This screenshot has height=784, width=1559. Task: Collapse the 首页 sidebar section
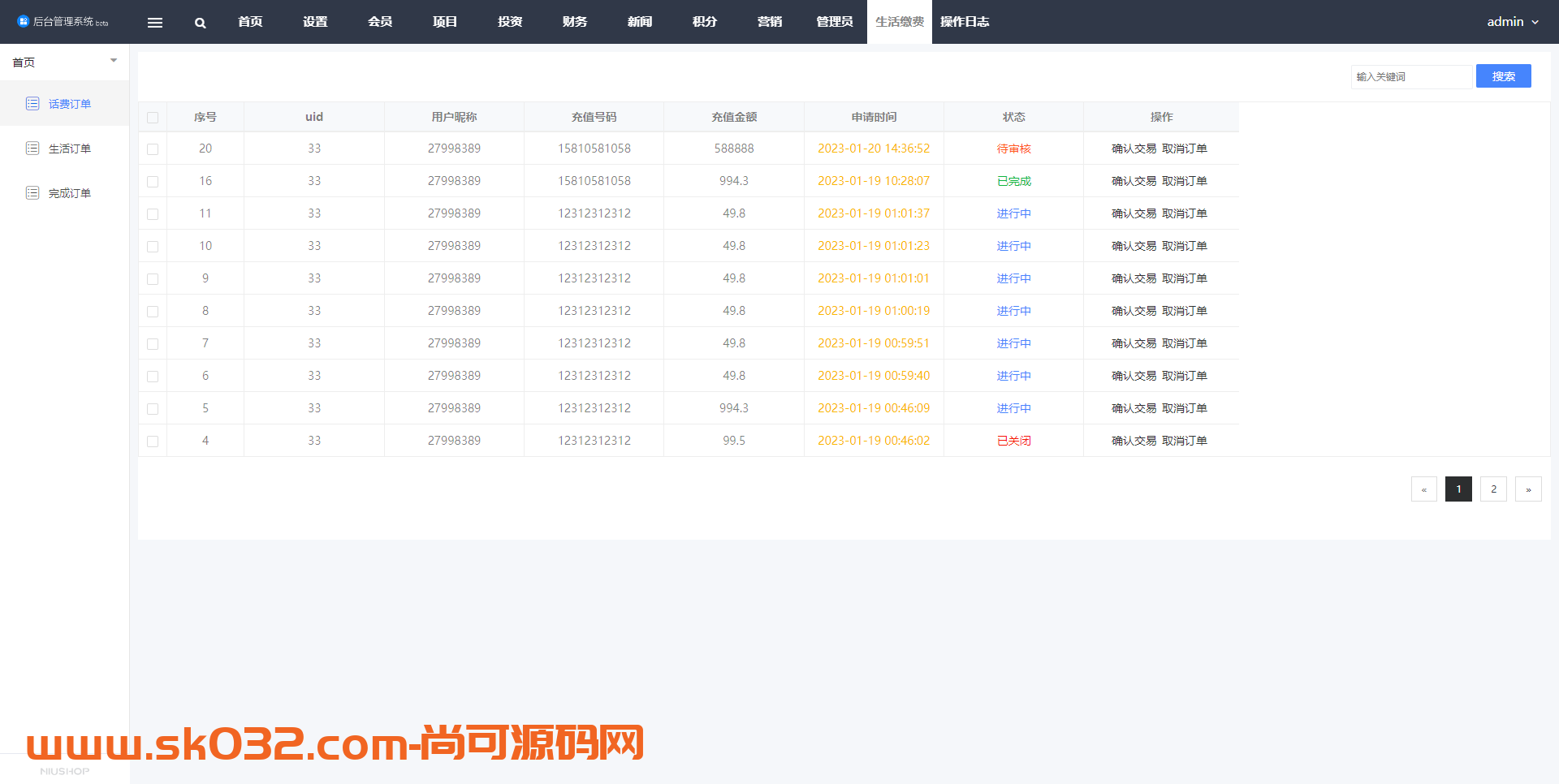(114, 61)
